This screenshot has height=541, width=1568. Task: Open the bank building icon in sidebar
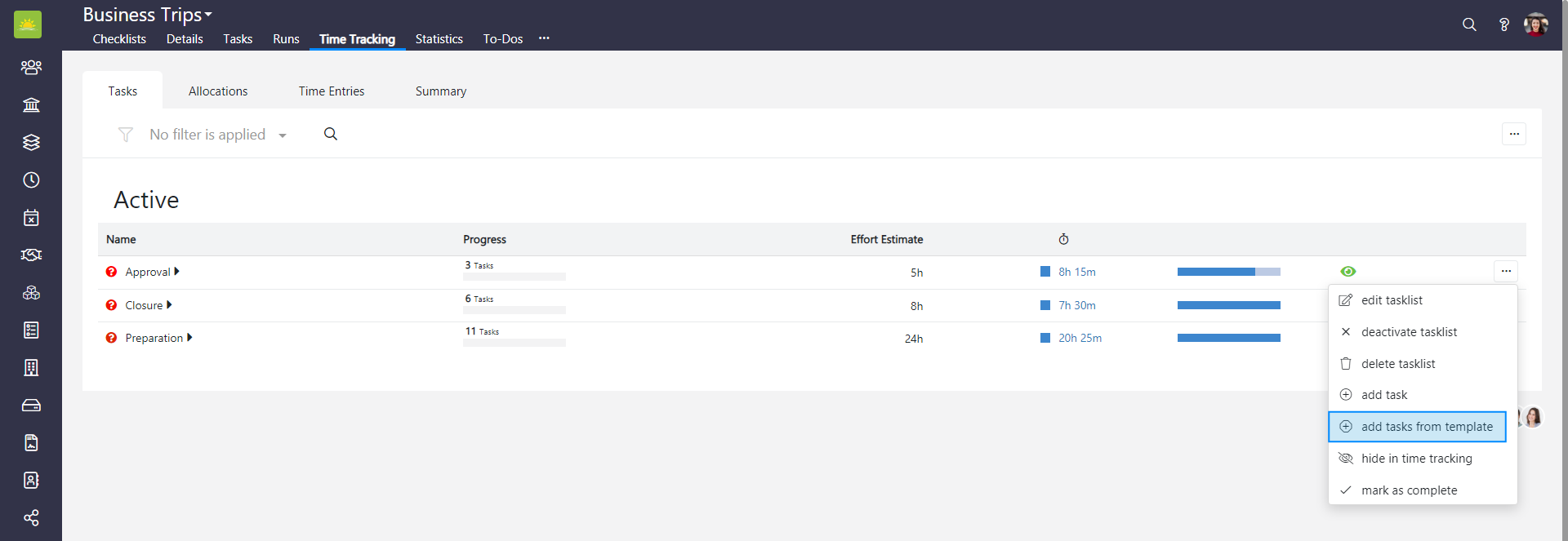point(31,105)
